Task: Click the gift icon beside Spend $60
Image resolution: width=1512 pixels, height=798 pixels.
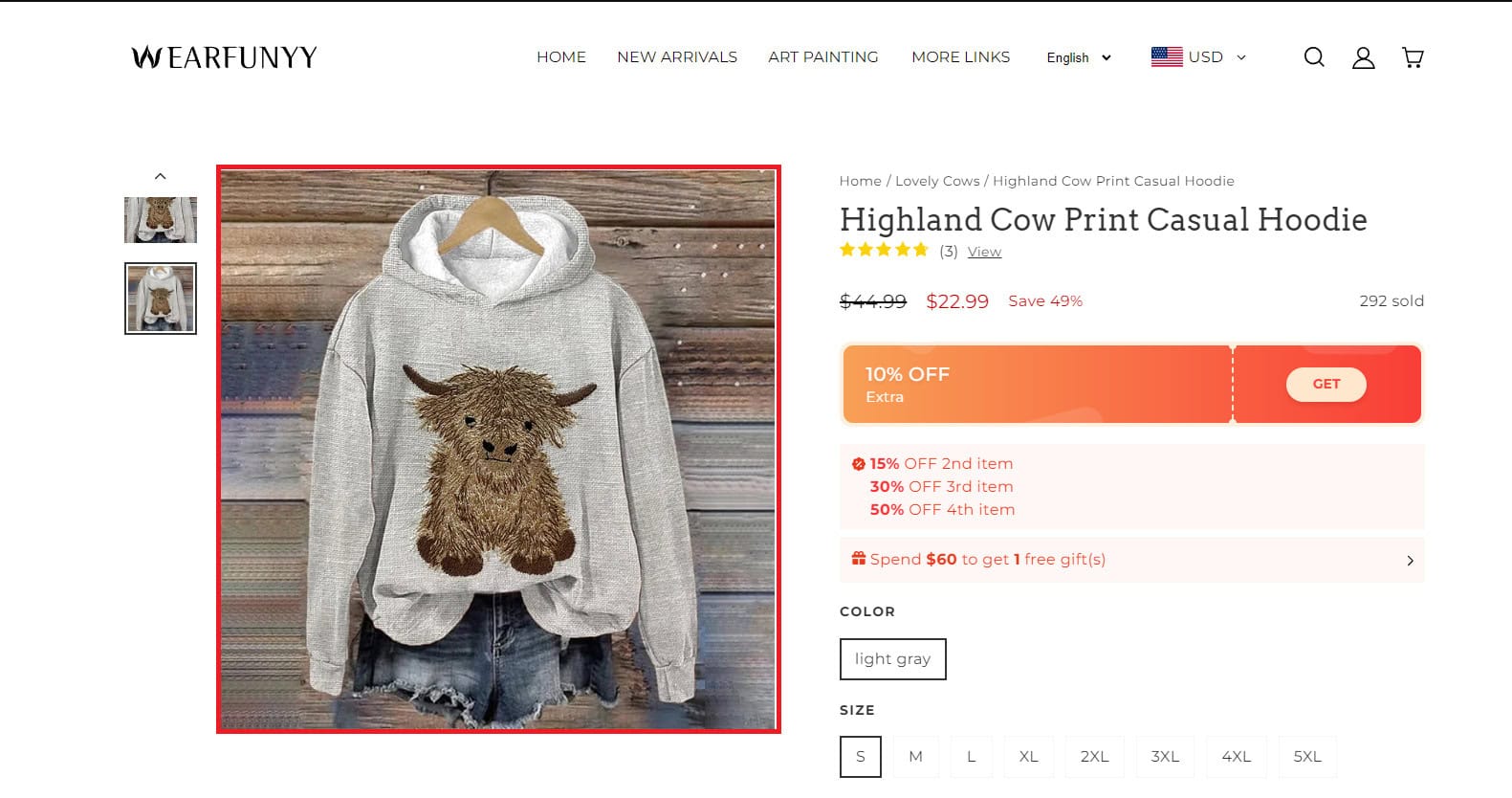Action: (x=857, y=558)
